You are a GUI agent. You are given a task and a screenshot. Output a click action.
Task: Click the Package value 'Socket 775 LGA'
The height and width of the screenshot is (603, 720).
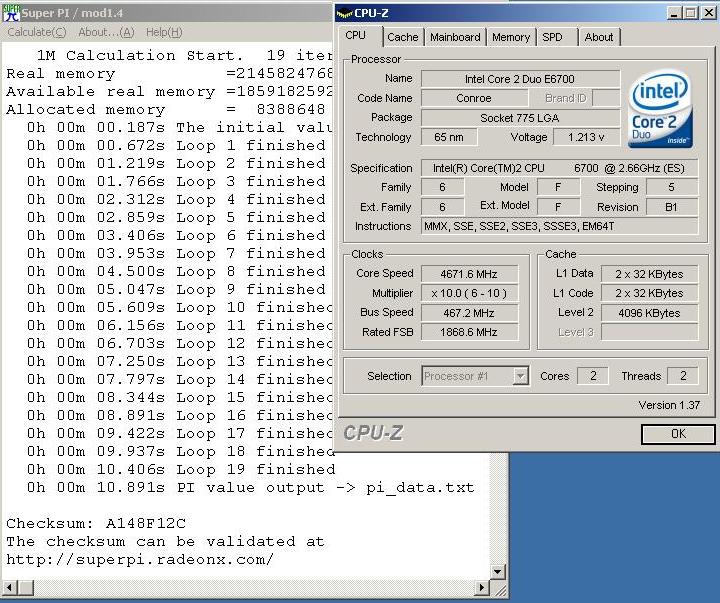(520, 118)
